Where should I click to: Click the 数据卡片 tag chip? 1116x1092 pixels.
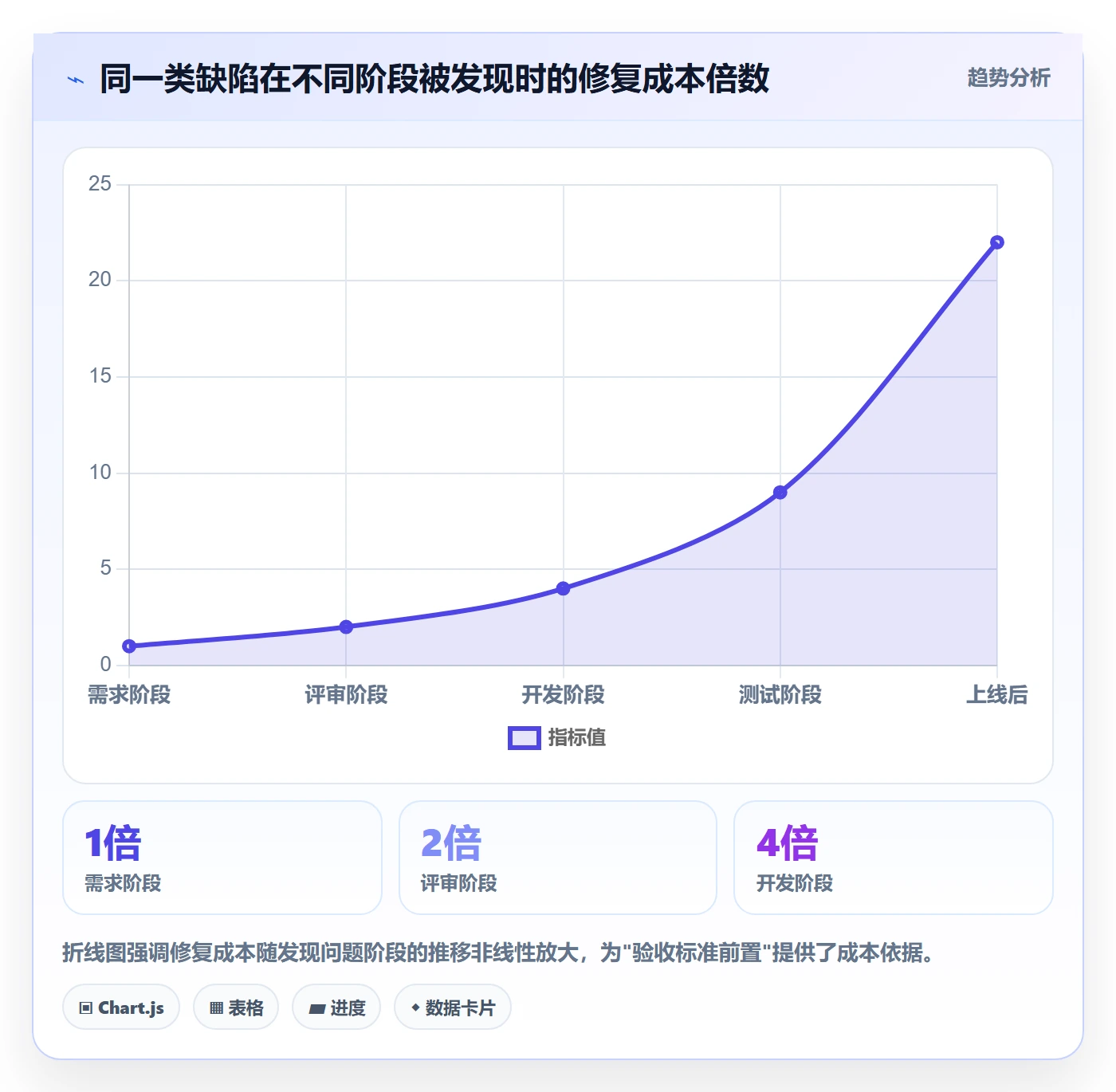point(453,1008)
